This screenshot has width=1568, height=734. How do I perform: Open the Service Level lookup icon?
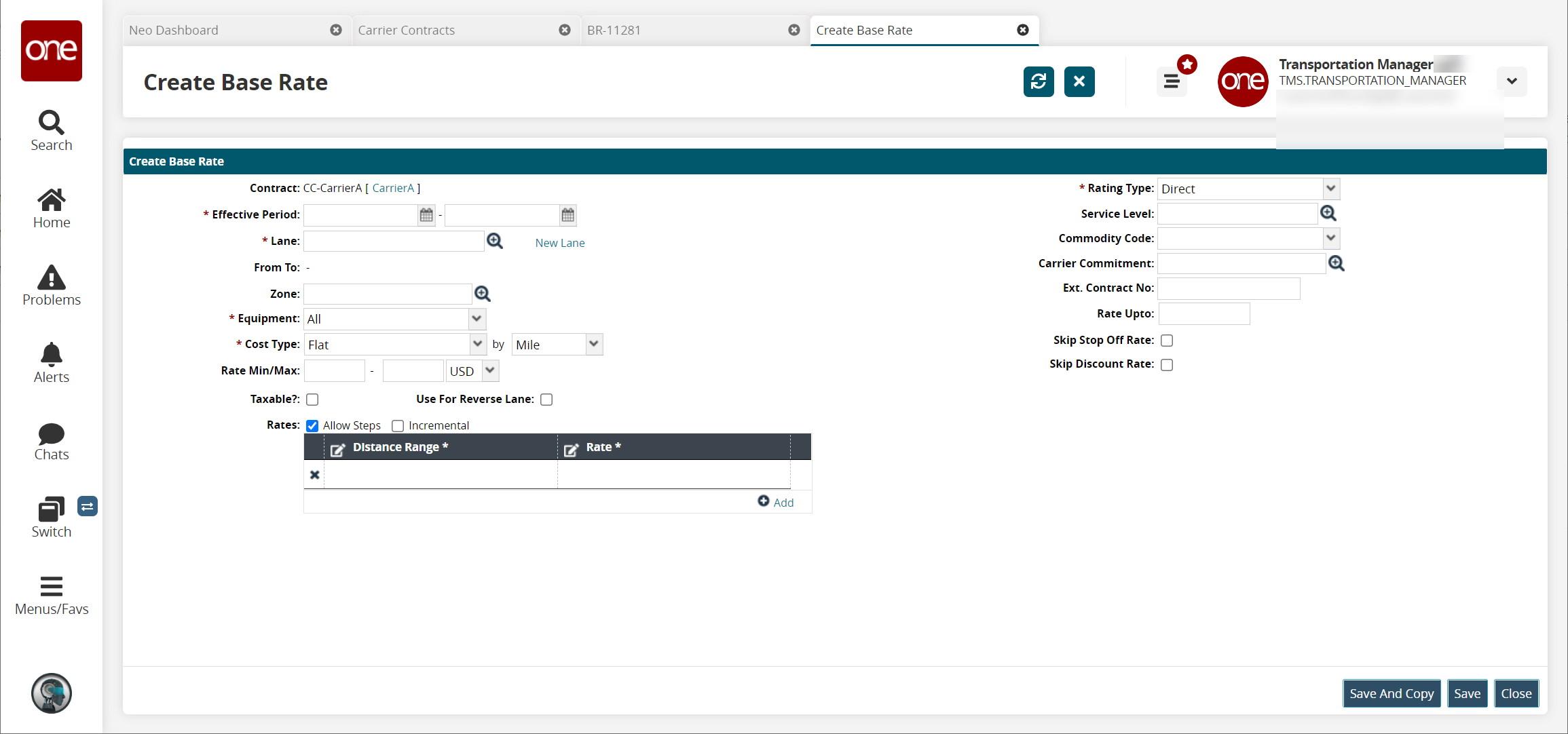(1328, 214)
